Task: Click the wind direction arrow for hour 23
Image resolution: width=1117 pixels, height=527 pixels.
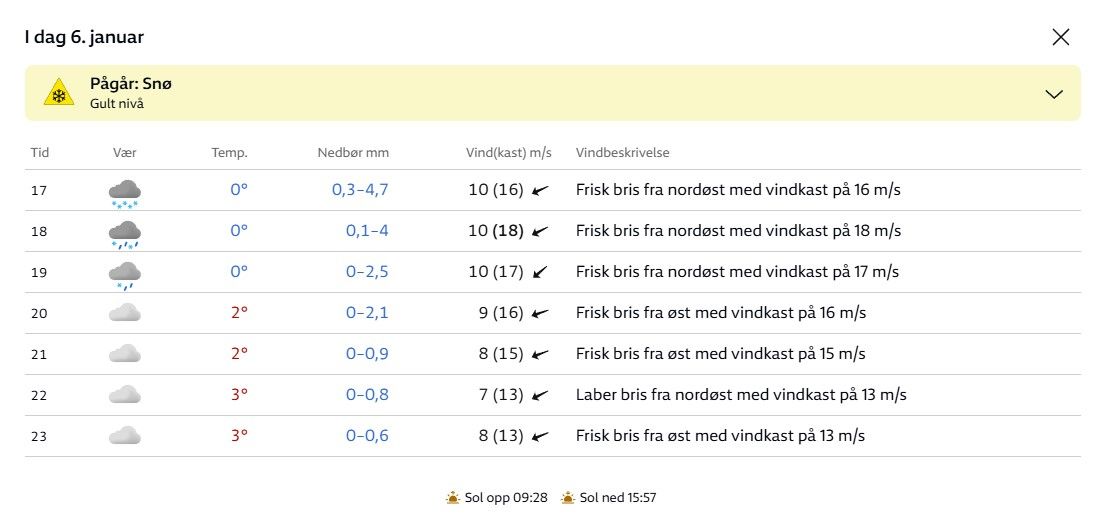Action: tap(541, 436)
